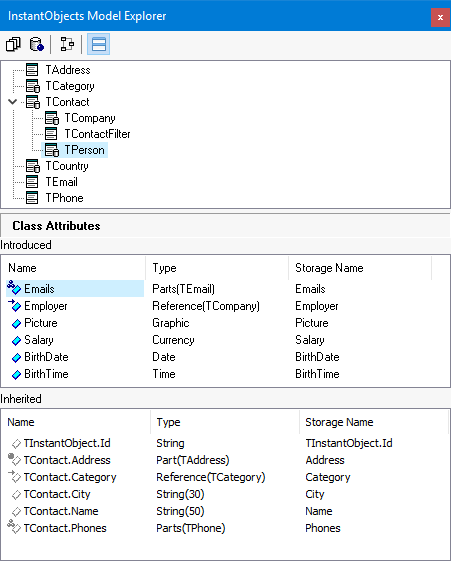Image resolution: width=451 pixels, height=561 pixels.
Task: Click the Build Database toolbar icon
Action: 36,44
